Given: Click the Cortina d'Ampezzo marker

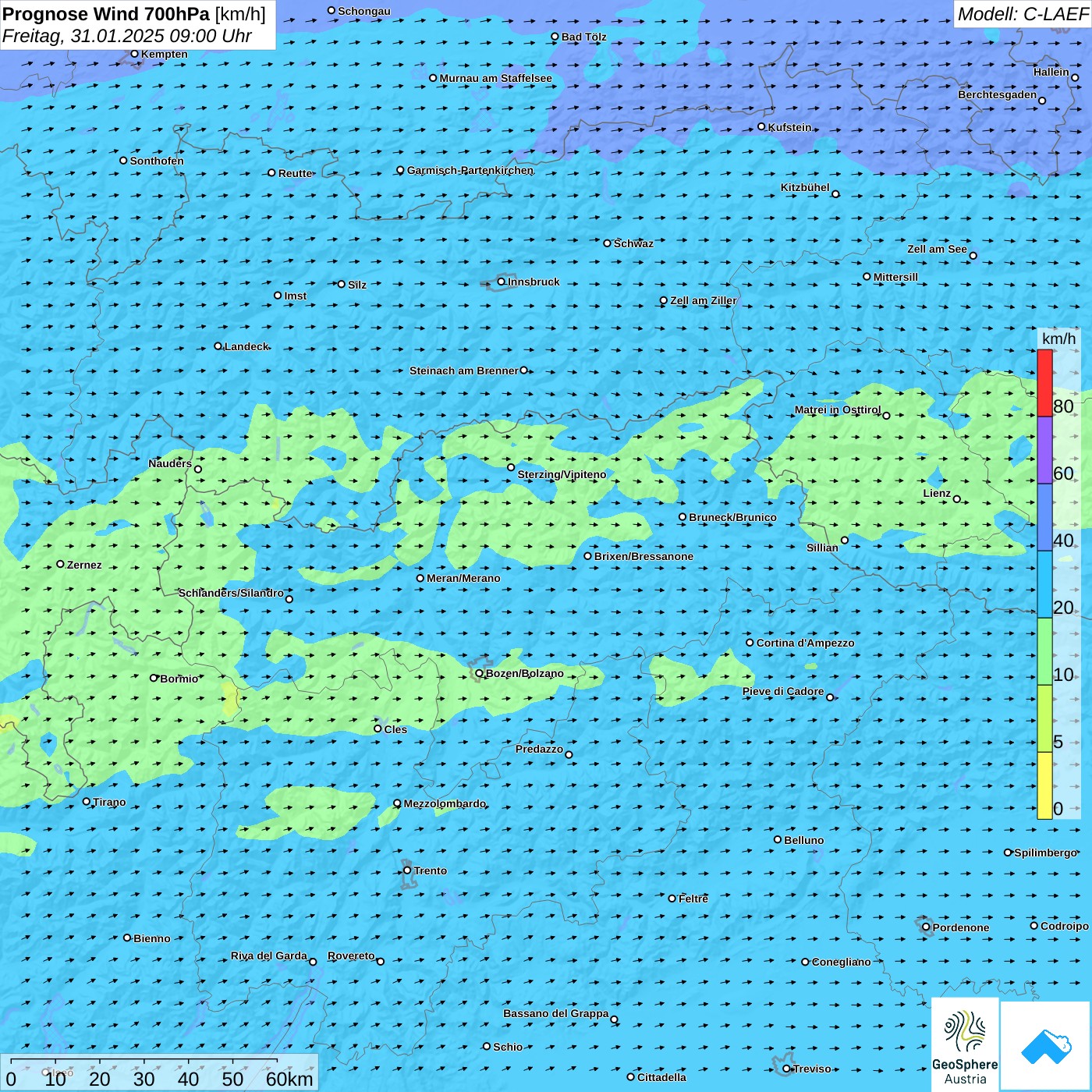Looking at the screenshot, I should (x=750, y=643).
